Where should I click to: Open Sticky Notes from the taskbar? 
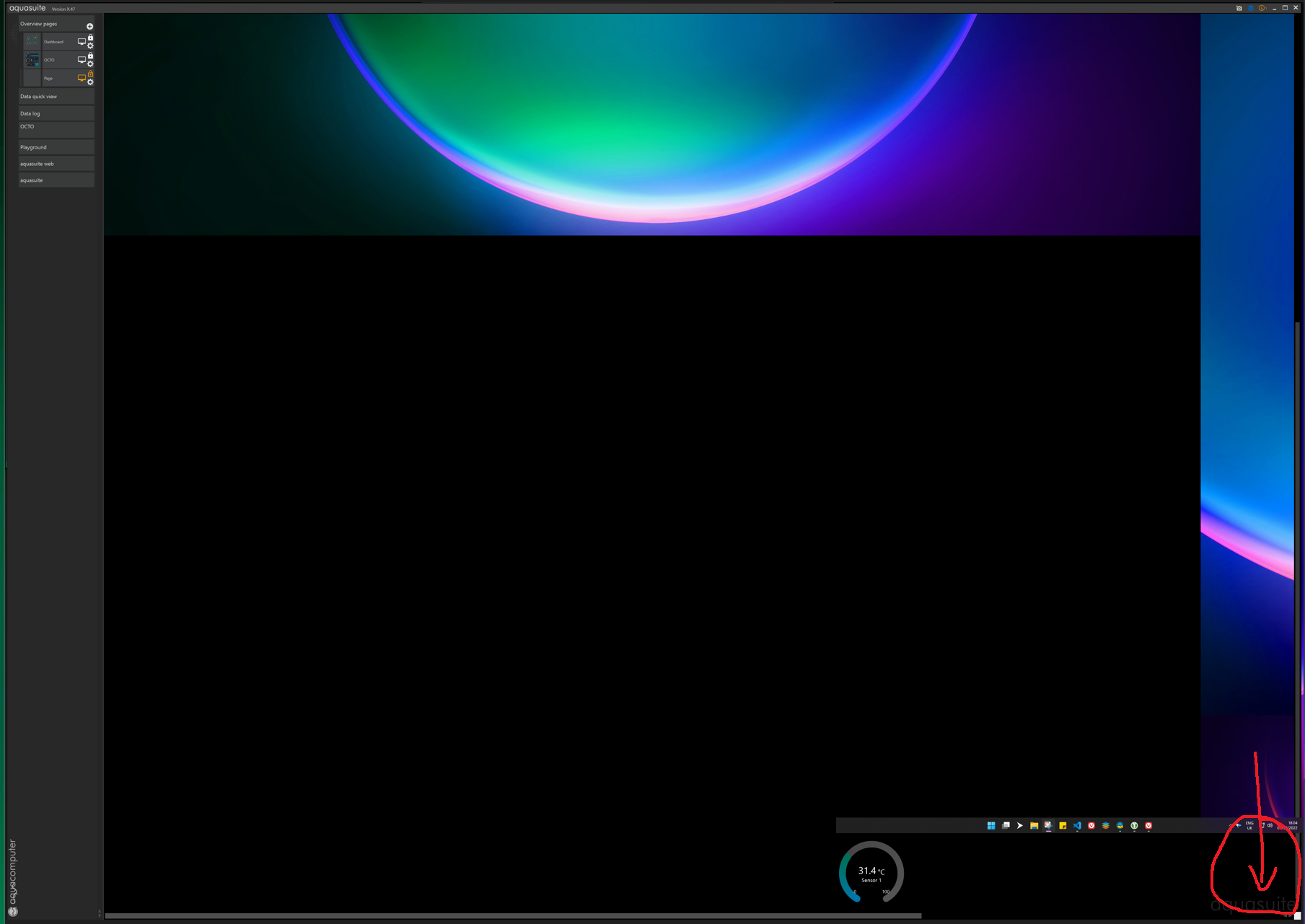pos(1063,826)
